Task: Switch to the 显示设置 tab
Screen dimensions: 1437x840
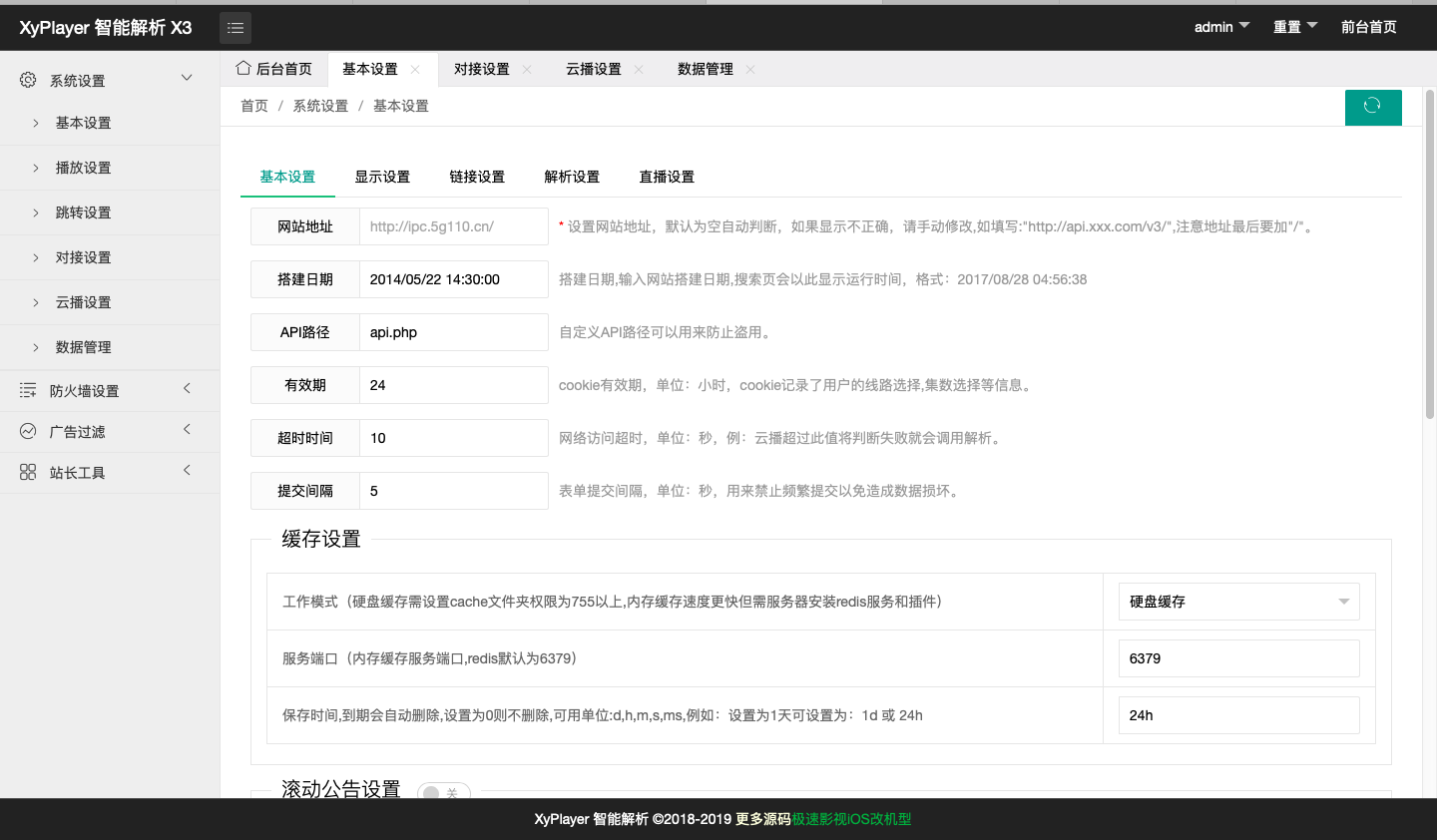Action: coord(382,177)
